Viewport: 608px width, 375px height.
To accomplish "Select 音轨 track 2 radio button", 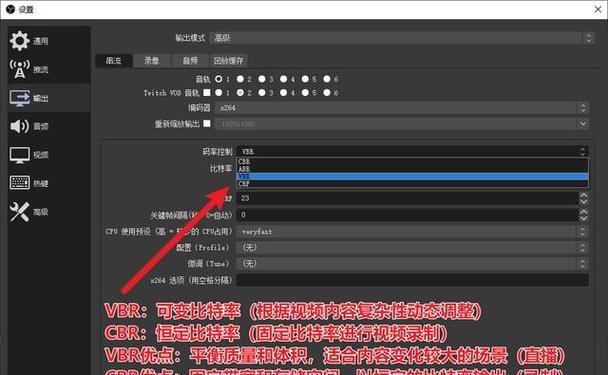I will (x=240, y=79).
